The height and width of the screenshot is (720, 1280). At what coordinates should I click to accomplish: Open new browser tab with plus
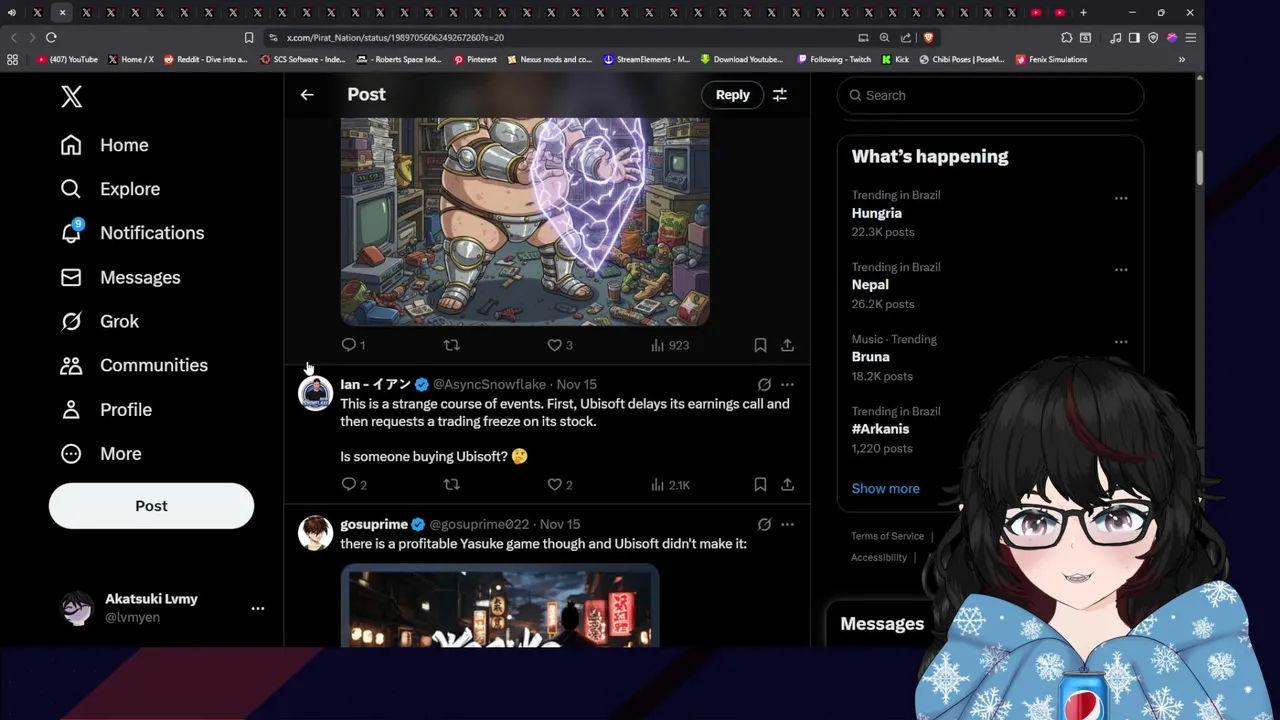tap(1083, 13)
